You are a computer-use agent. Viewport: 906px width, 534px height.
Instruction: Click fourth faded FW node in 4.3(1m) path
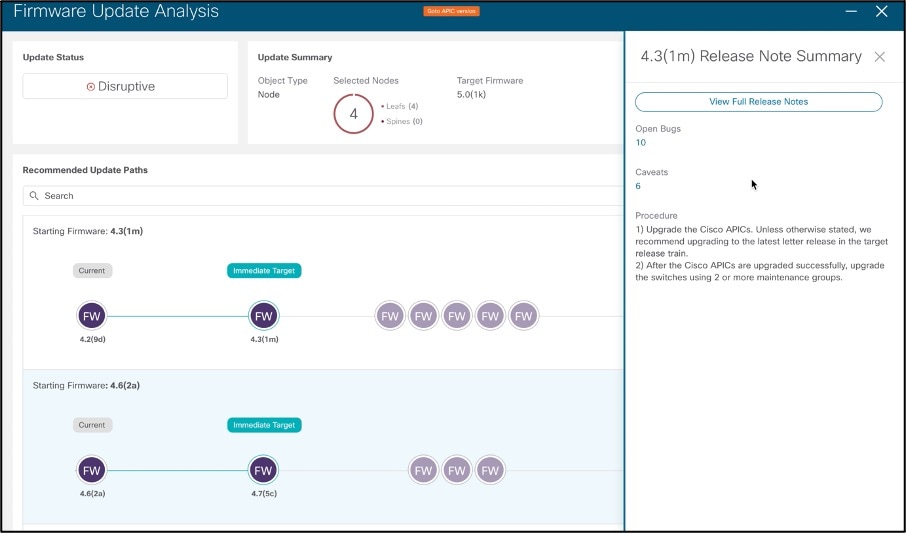490,316
